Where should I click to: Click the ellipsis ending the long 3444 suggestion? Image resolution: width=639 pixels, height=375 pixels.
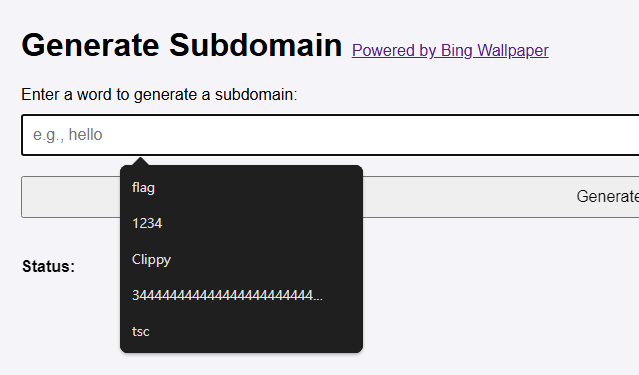click(x=318, y=297)
